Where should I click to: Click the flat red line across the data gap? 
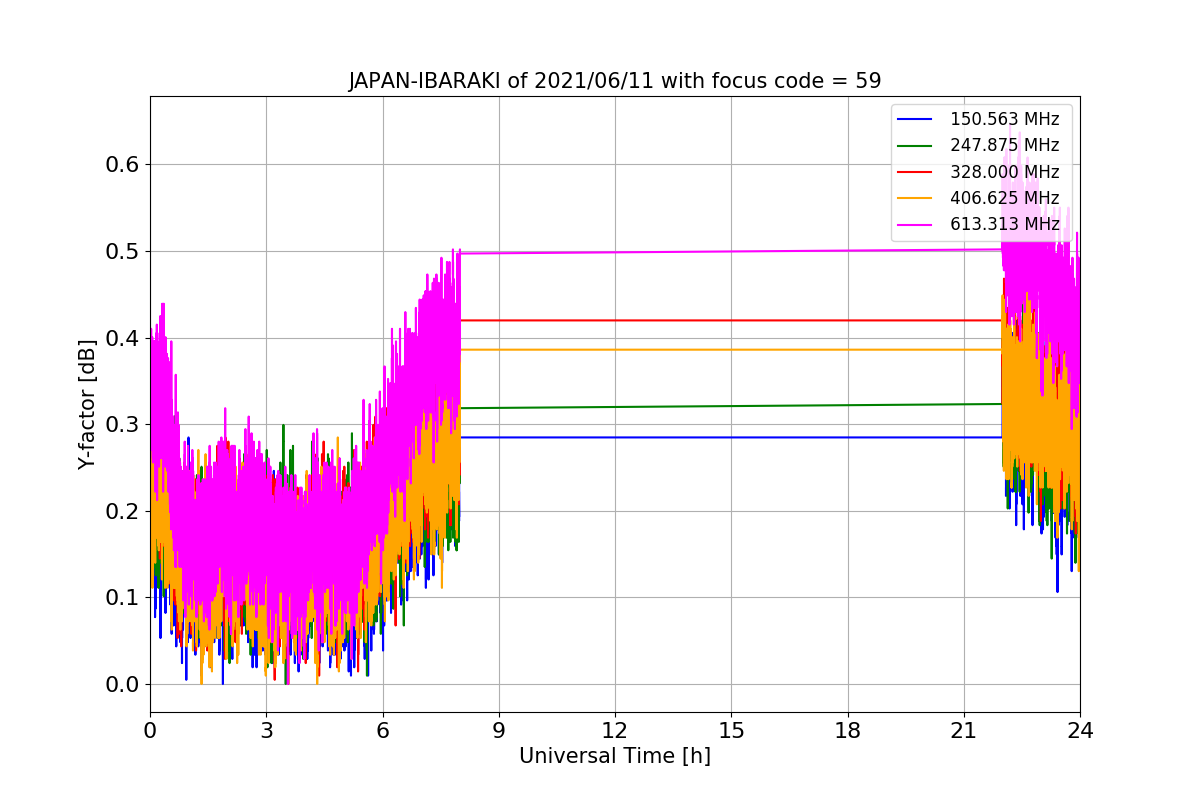pos(731,320)
